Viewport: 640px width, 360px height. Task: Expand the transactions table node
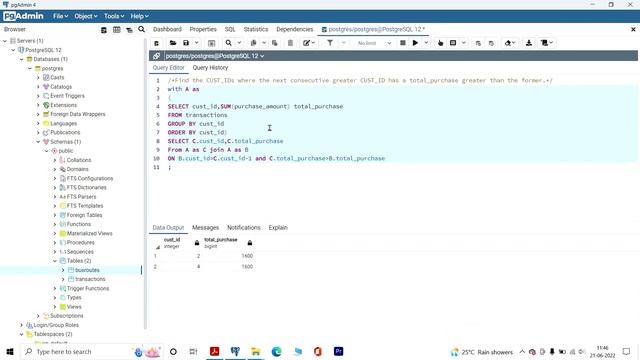click(63, 279)
